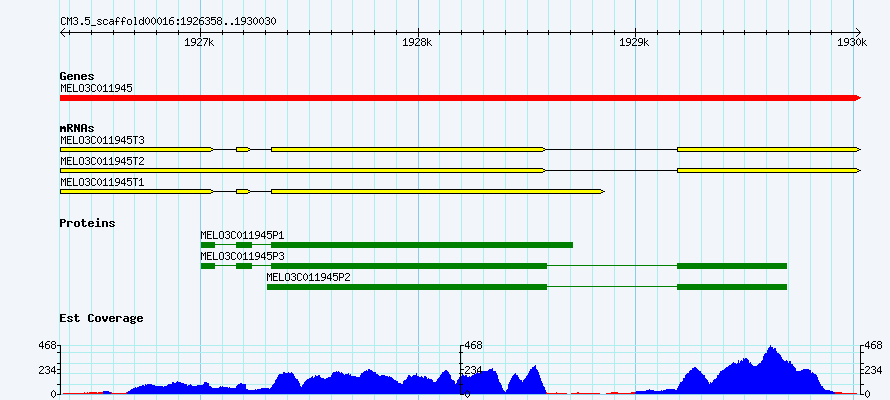Click the long yellow exon of transcript T2
Image resolution: width=890 pixels, height=400 pixels.
[x=303, y=170]
